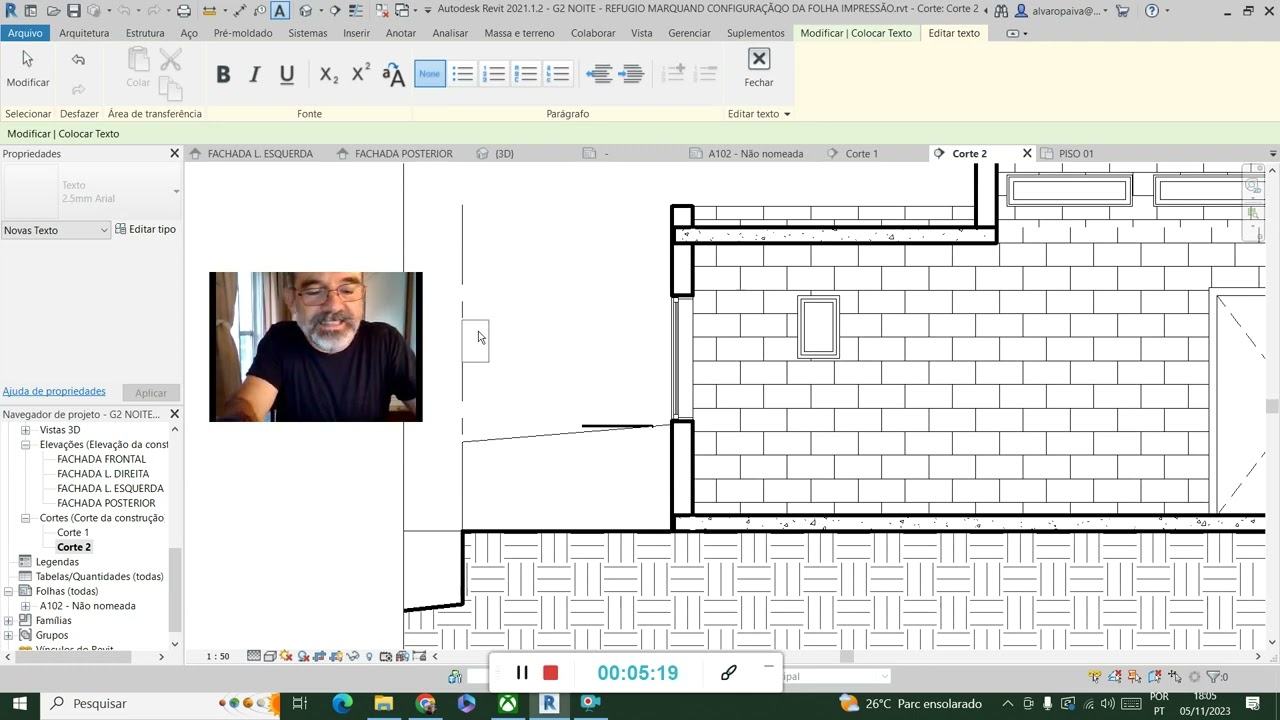The image size is (1280, 720).
Task: Apply numbered list style
Action: coord(494,74)
